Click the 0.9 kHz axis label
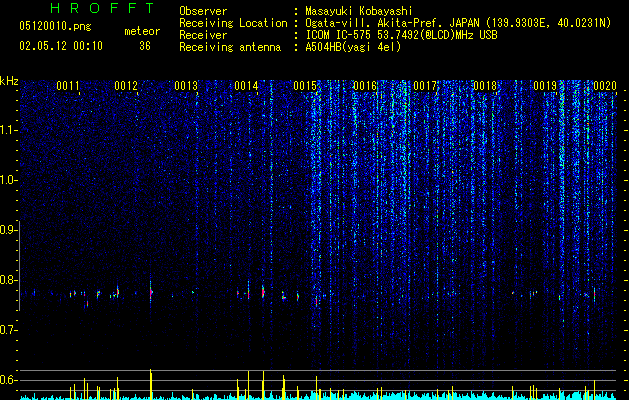This screenshot has height=400, width=629. tap(9, 230)
